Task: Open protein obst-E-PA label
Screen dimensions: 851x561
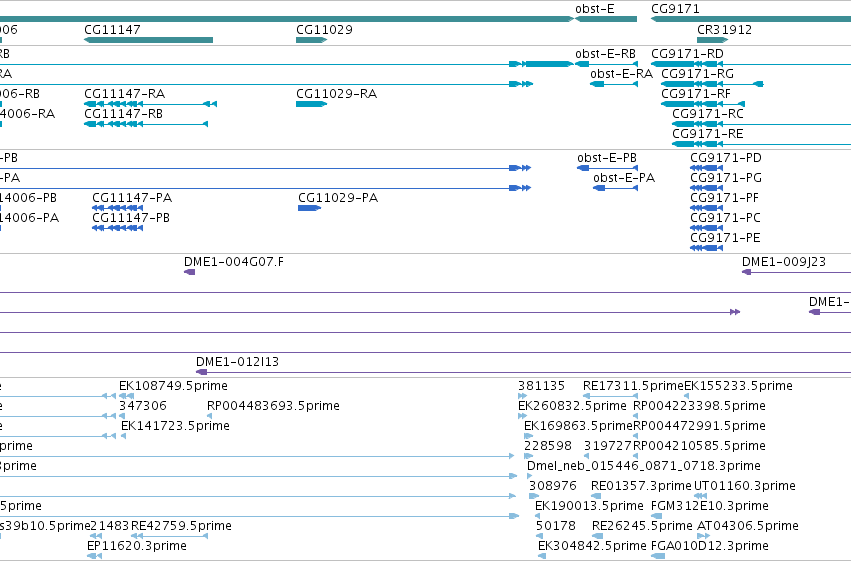Action: pos(624,178)
